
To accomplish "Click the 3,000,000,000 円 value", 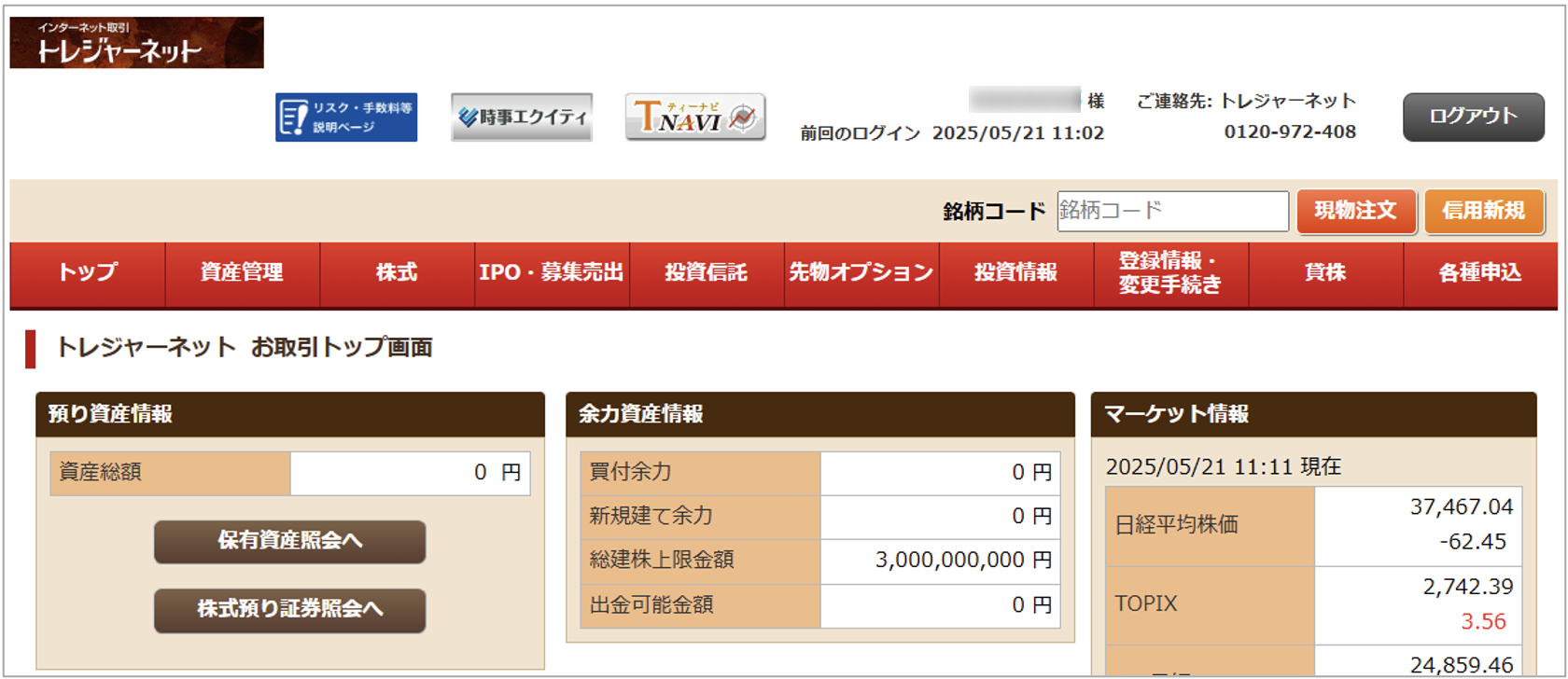I will pos(963,560).
